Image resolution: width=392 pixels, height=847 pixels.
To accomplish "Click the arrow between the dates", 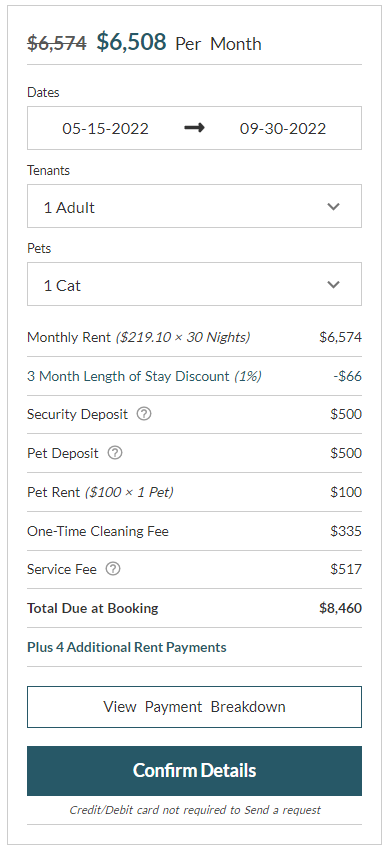I will [194, 128].
